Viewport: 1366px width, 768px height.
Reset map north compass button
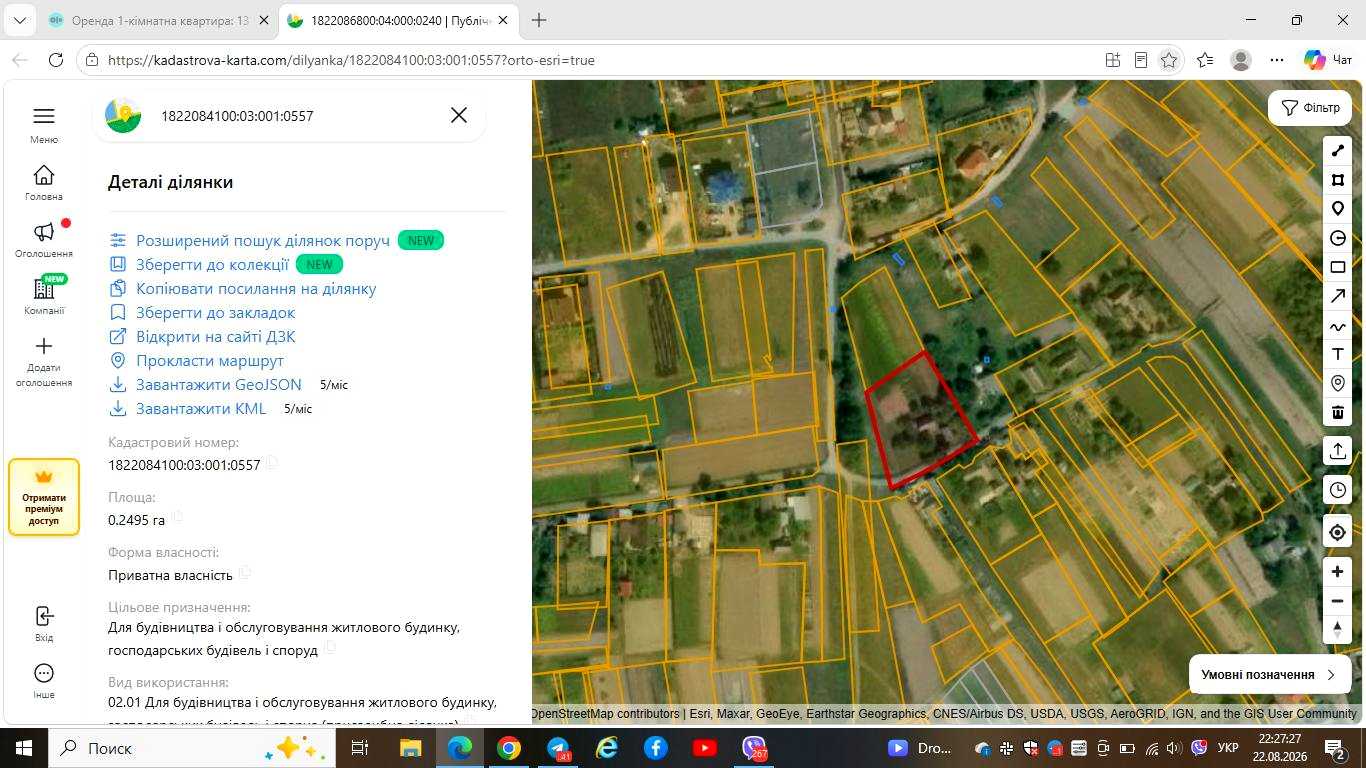coord(1338,629)
